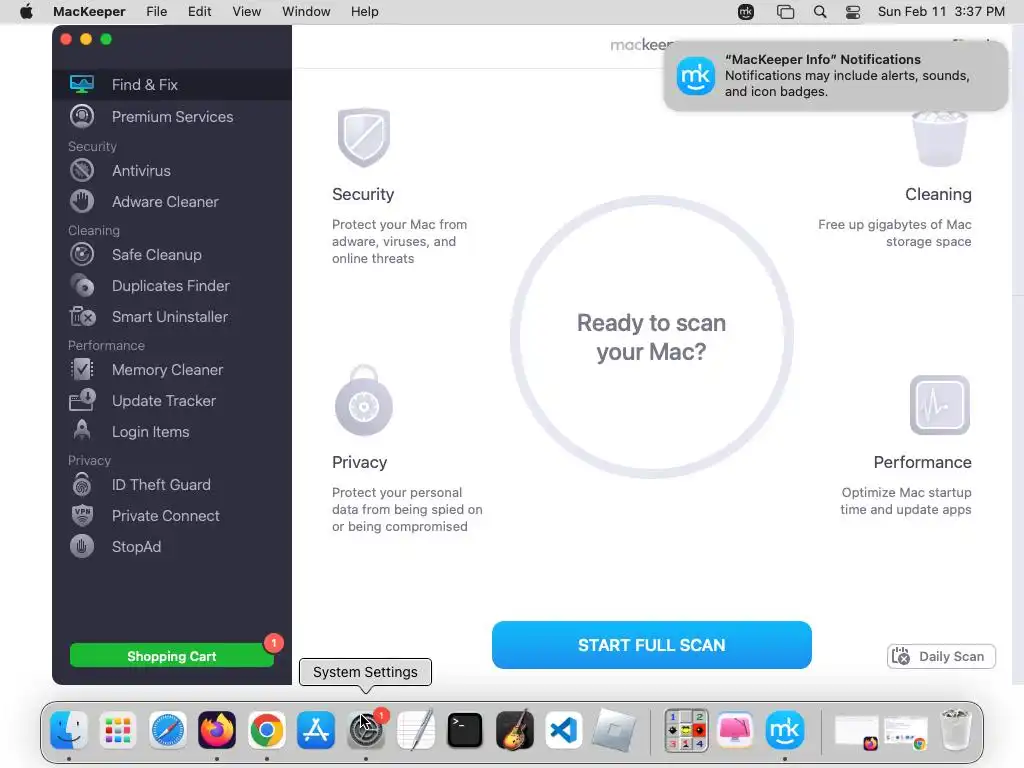Screen dimensions: 1024x768
Task: Launch Safari from the Dock
Action: (168, 729)
